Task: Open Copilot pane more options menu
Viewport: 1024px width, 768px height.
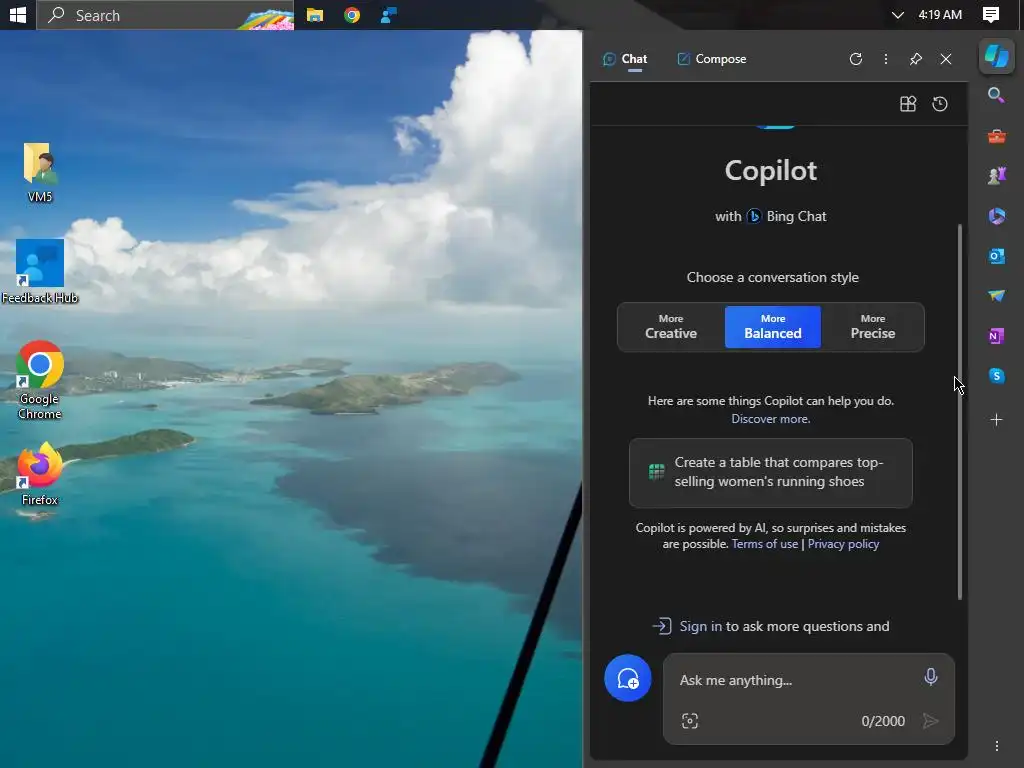Action: click(886, 59)
